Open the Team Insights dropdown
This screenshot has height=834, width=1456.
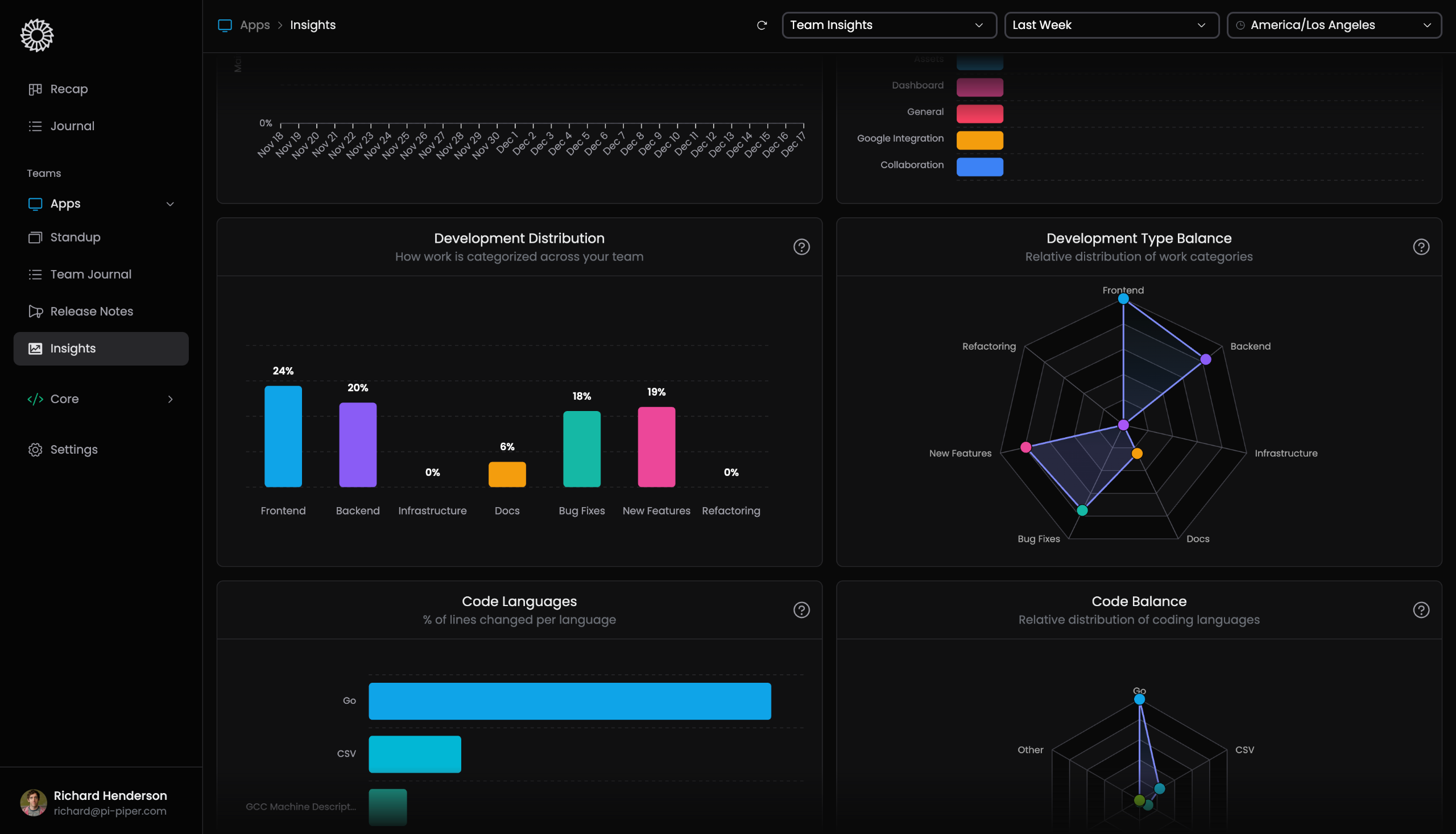click(889, 25)
